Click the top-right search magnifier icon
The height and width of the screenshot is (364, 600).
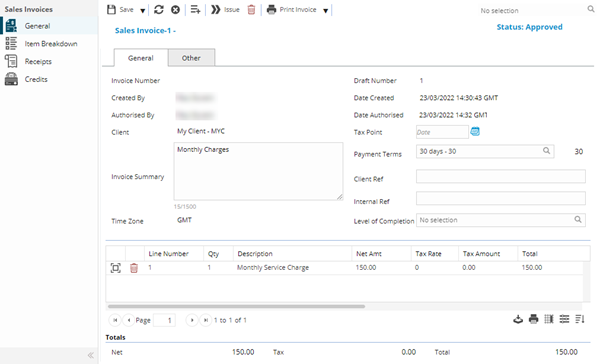tap(591, 9)
